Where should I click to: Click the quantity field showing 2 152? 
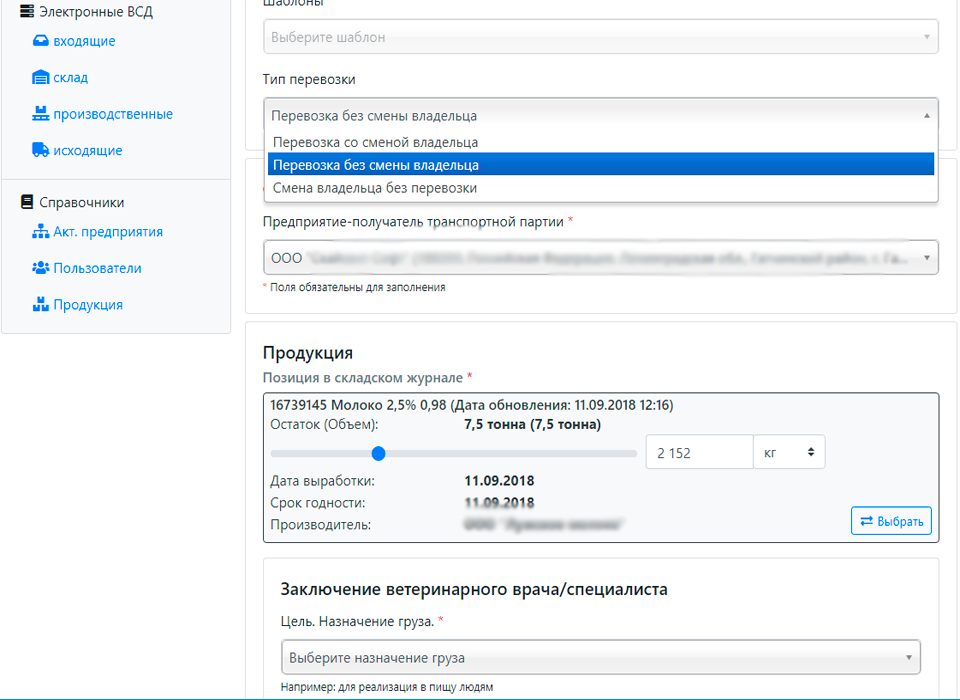click(x=699, y=452)
